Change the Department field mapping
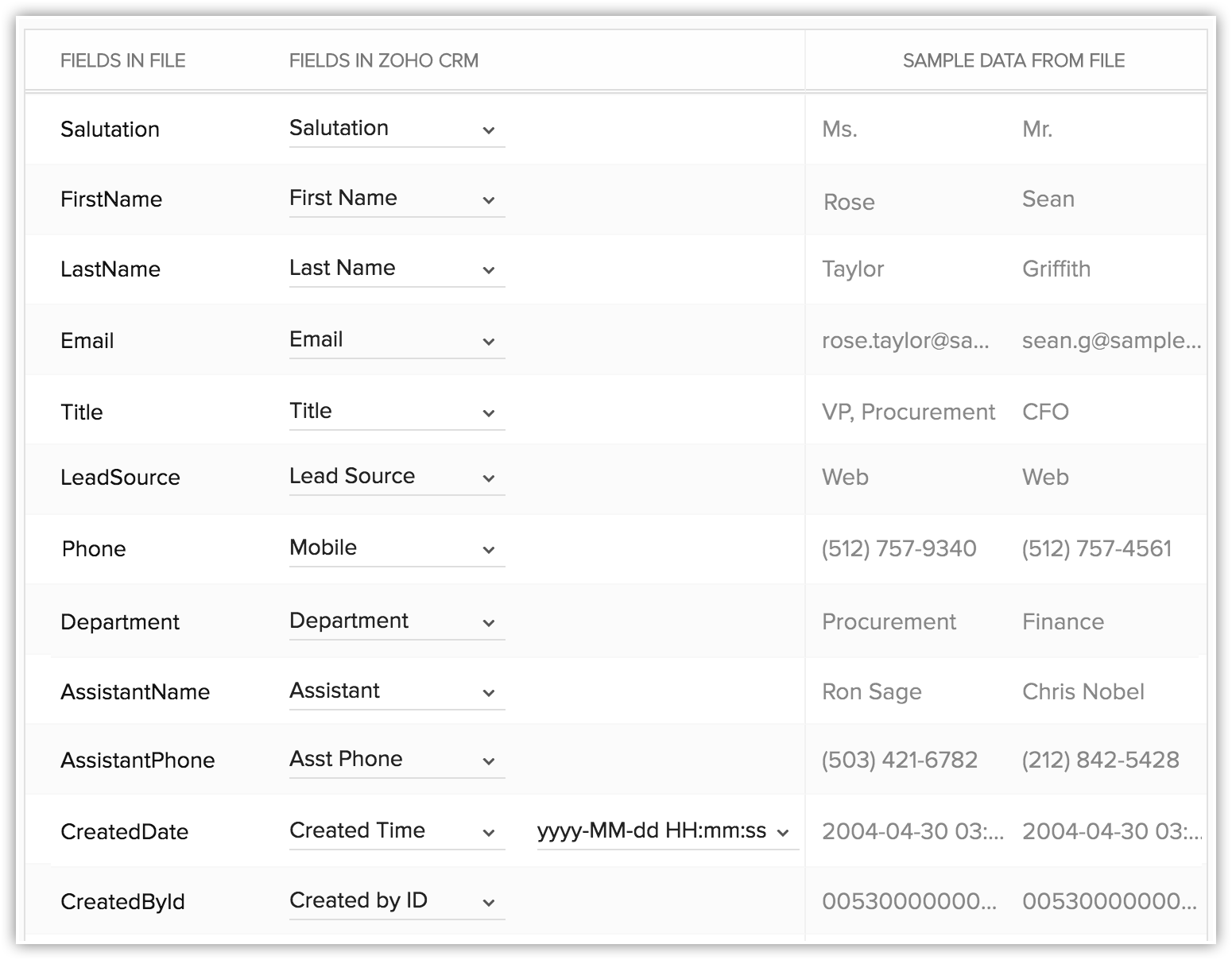This screenshot has width=1232, height=960. 397,621
